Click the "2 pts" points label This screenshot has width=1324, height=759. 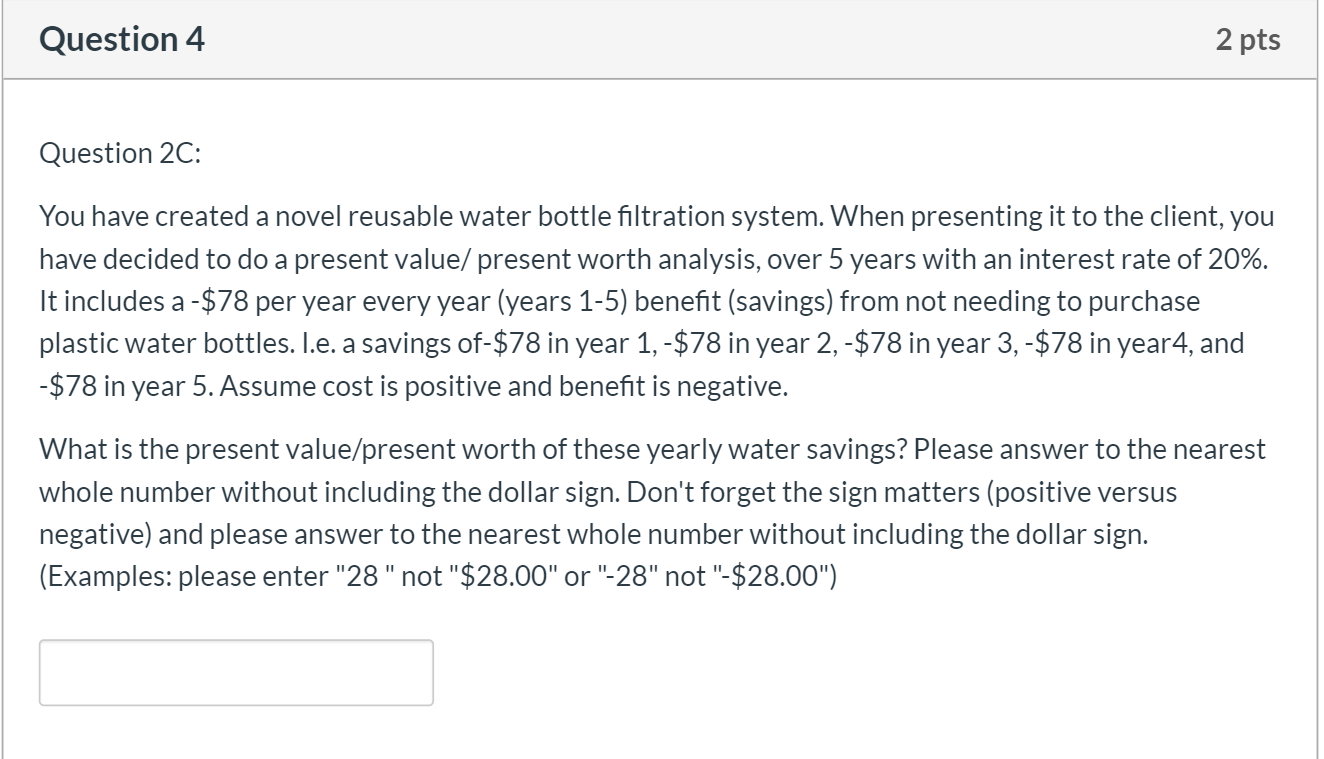click(1248, 40)
